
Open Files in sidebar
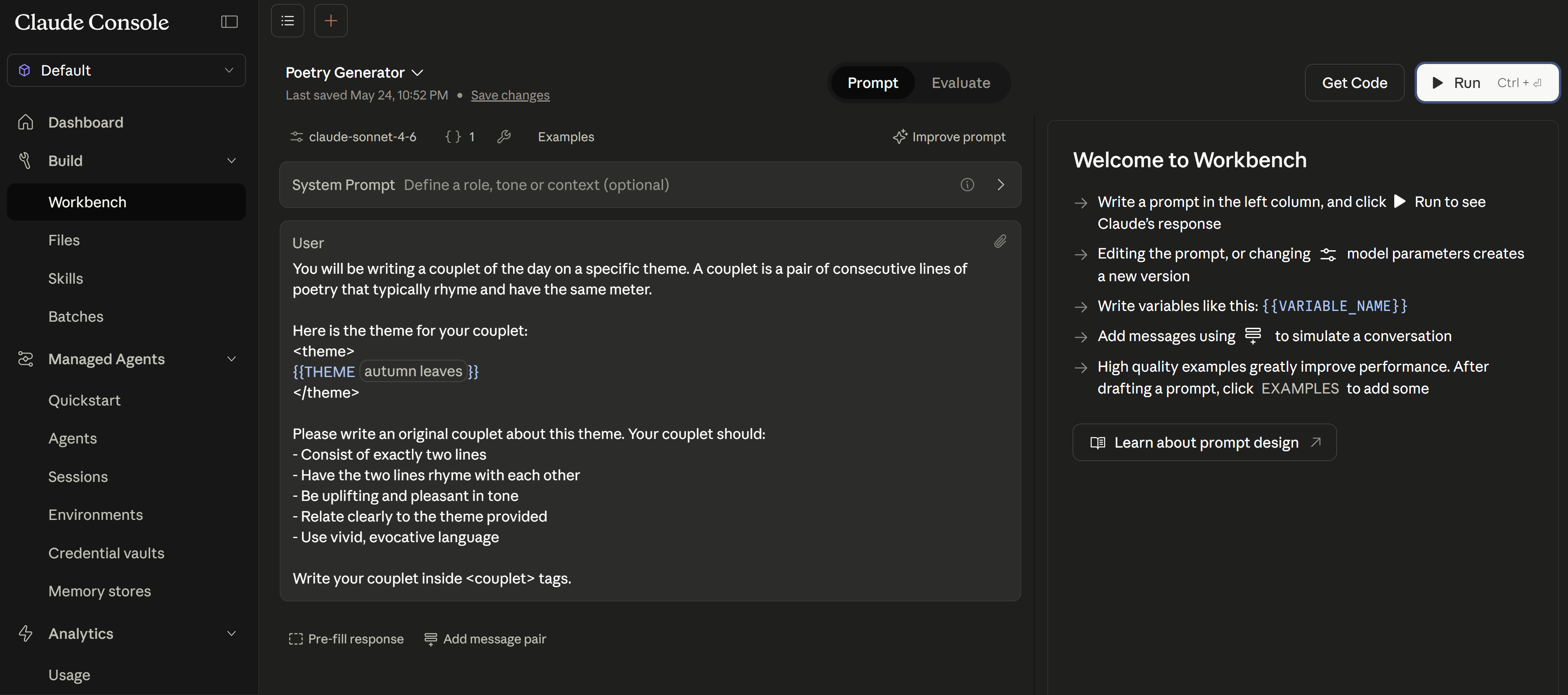(x=64, y=240)
